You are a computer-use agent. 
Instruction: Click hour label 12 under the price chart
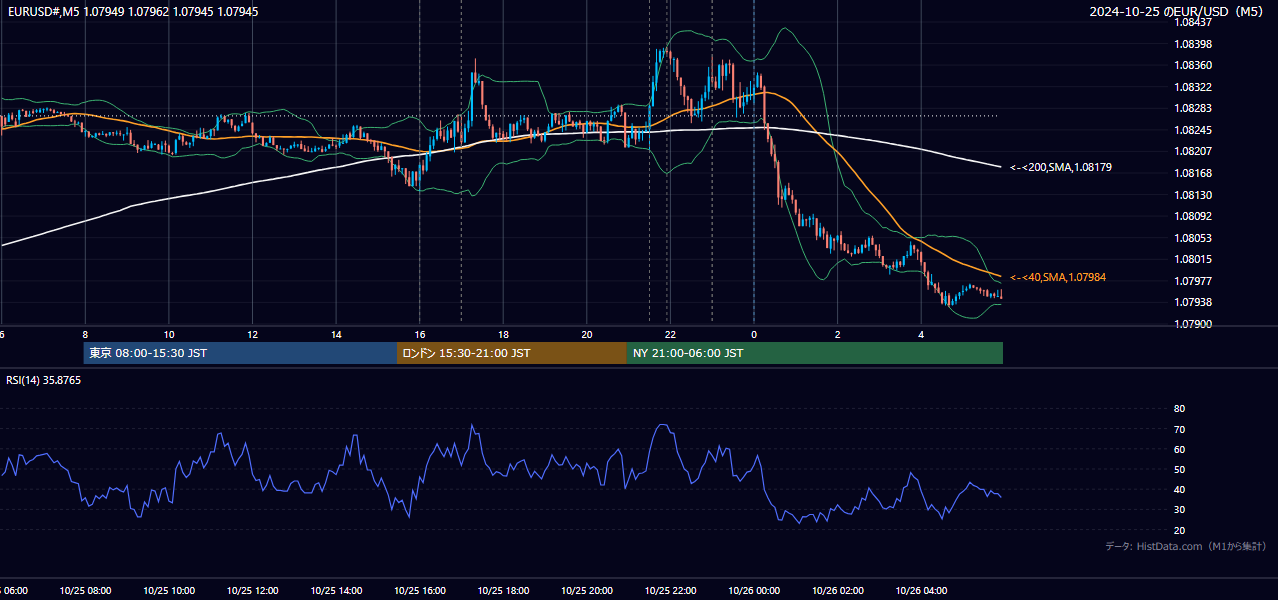click(253, 335)
